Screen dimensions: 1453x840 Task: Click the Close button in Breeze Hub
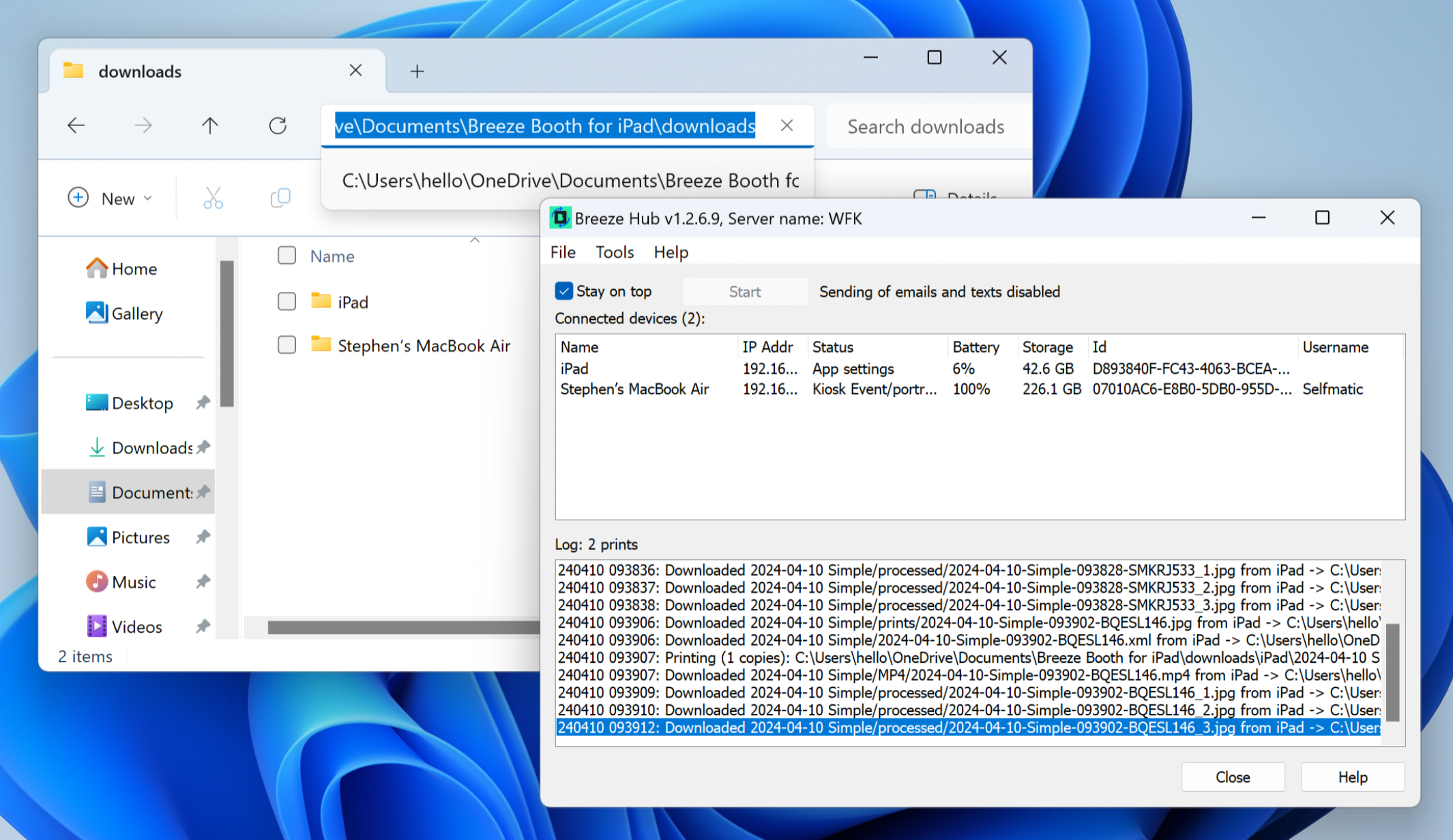click(x=1233, y=777)
